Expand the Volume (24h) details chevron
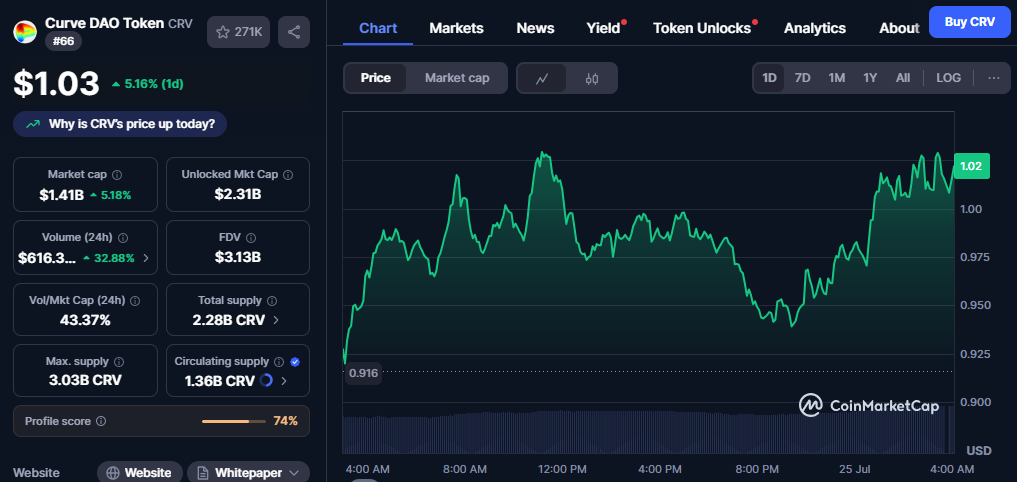This screenshot has height=482, width=1017. (145, 258)
